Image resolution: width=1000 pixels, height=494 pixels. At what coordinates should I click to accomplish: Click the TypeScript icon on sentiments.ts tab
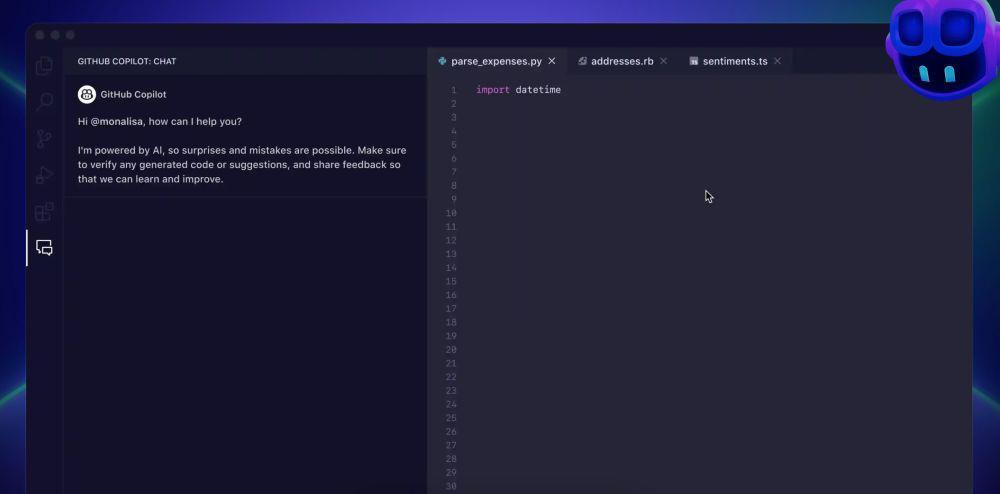tap(694, 61)
